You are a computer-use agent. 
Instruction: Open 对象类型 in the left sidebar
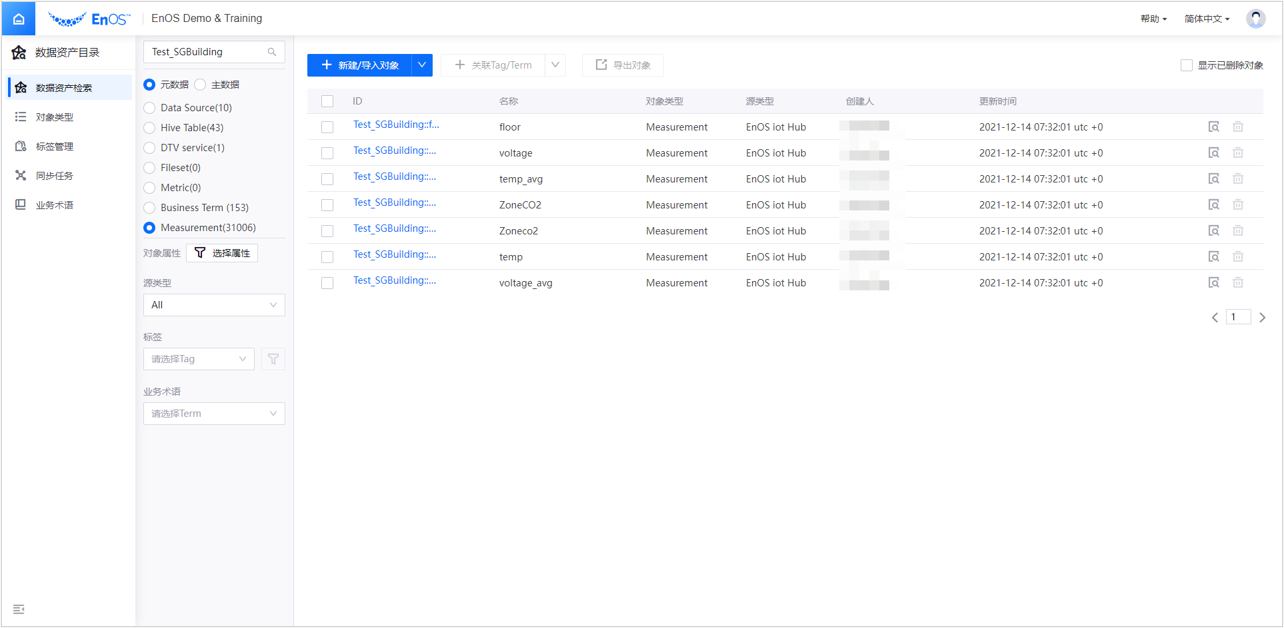(x=54, y=117)
